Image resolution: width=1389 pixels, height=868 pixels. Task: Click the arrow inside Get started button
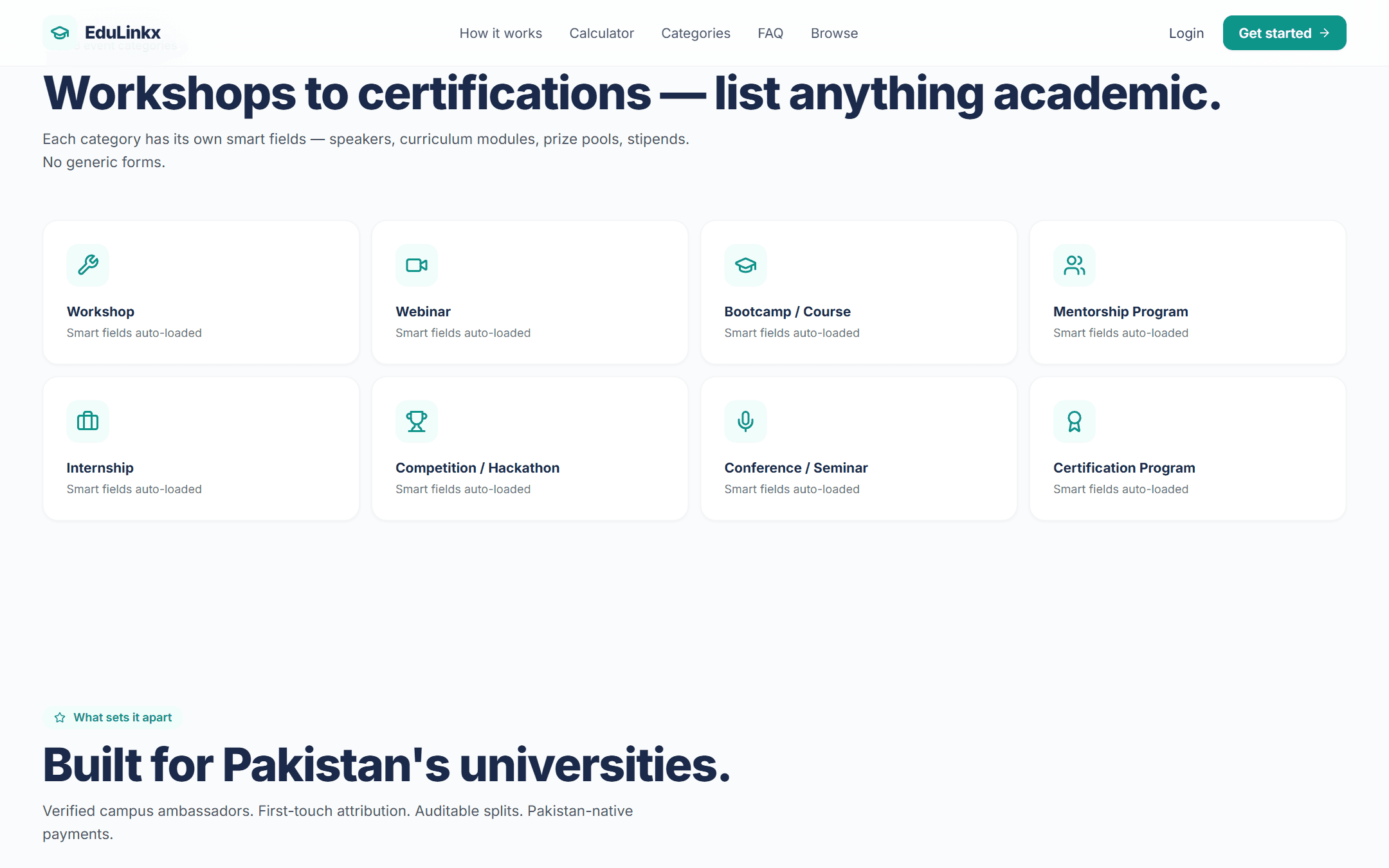(1325, 33)
